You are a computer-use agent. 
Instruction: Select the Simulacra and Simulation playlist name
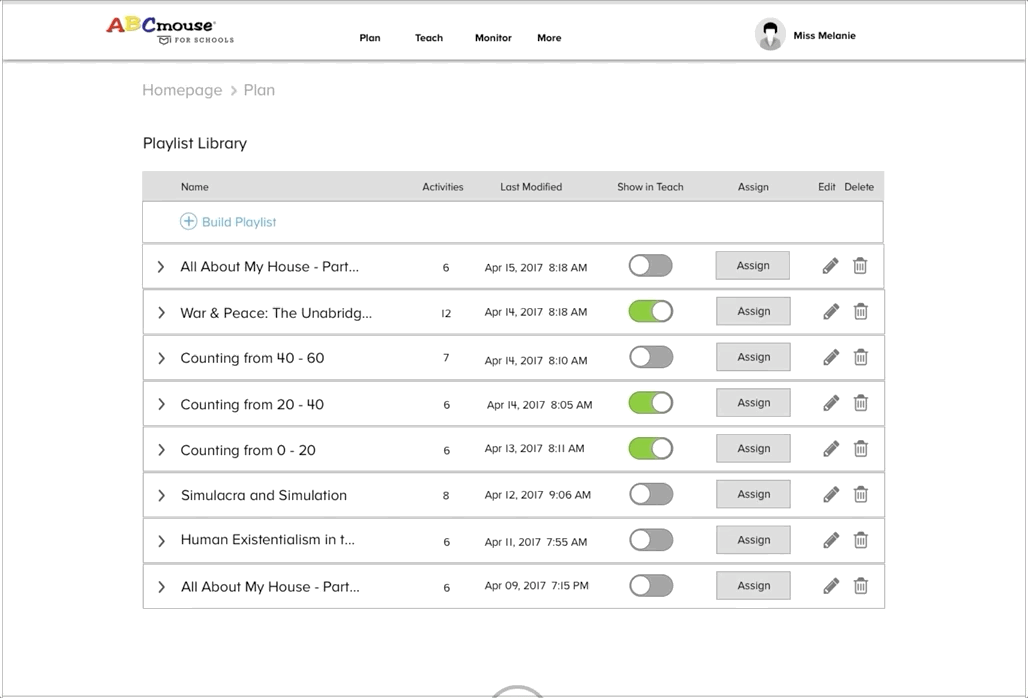(264, 495)
